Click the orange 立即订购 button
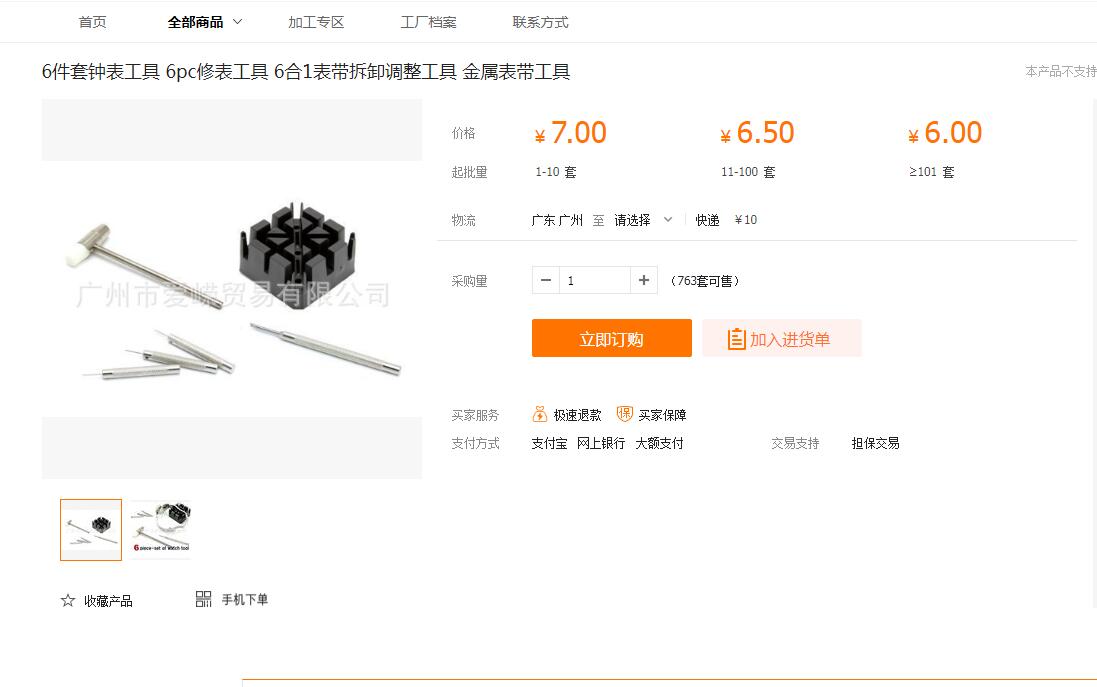This screenshot has height=687, width=1097. (x=611, y=338)
